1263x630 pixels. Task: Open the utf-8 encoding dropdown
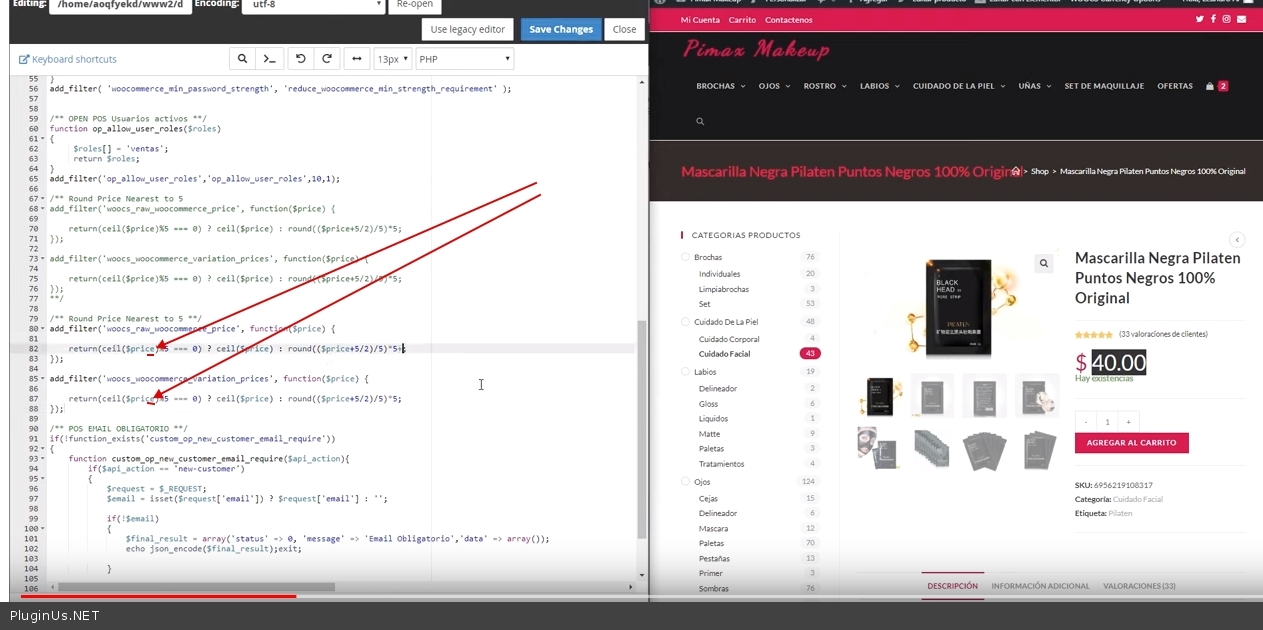[x=313, y=4]
